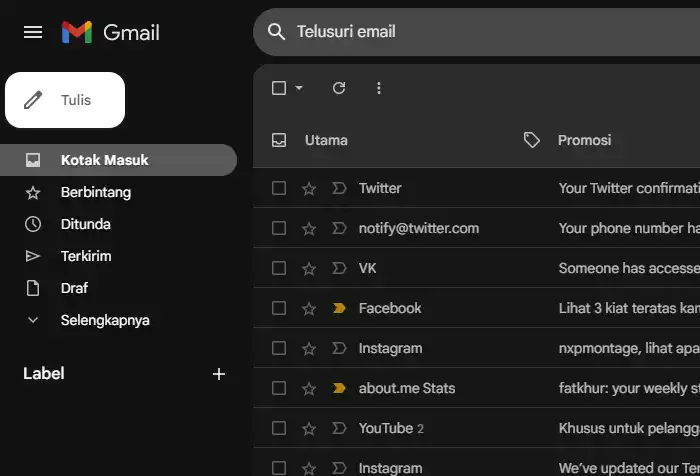Star the notify@twitter.com email

coord(309,229)
